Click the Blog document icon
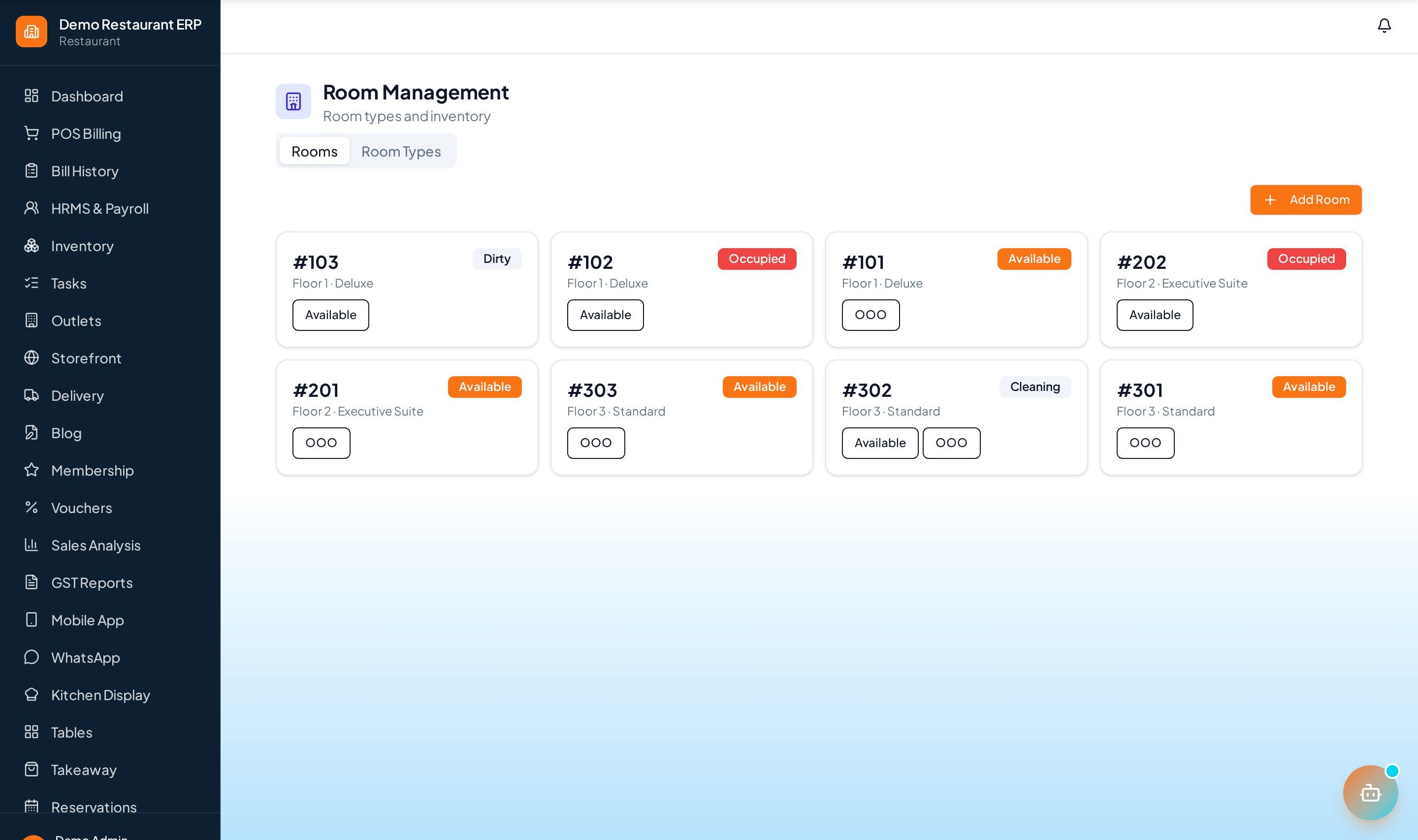Image resolution: width=1418 pixels, height=840 pixels. 32,432
